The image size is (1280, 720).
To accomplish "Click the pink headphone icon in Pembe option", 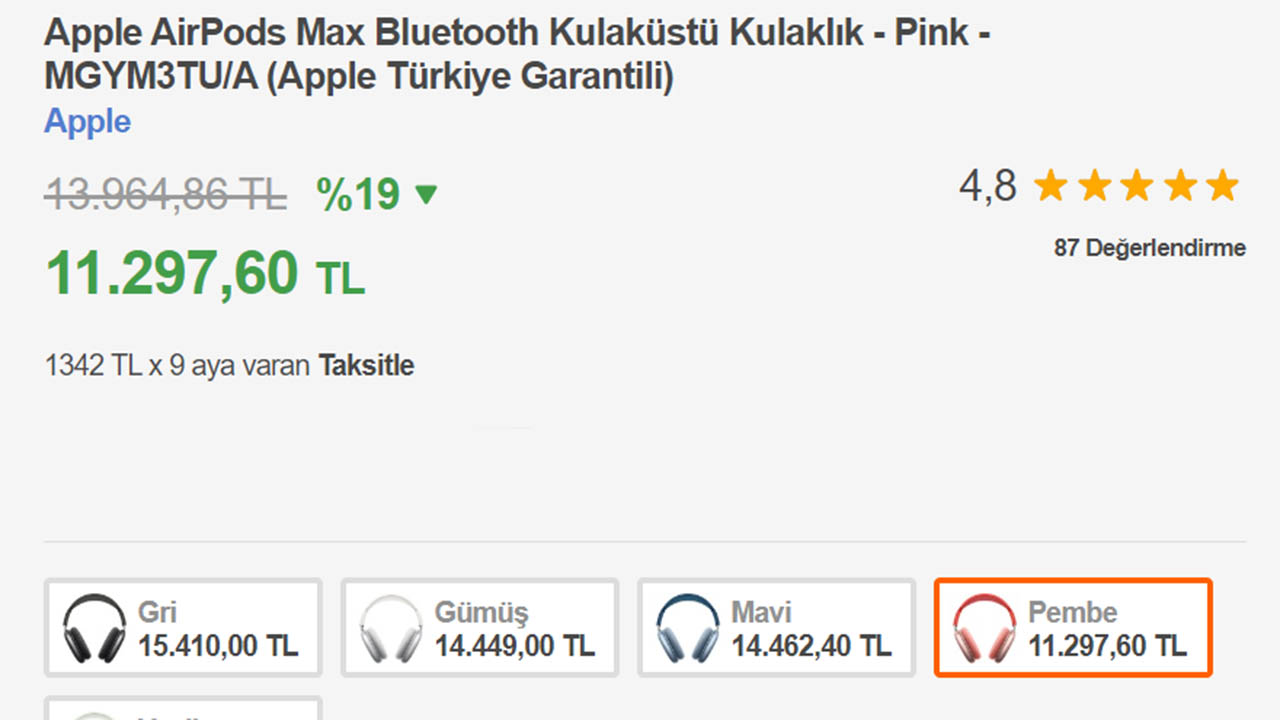I will pyautogui.click(x=985, y=628).
